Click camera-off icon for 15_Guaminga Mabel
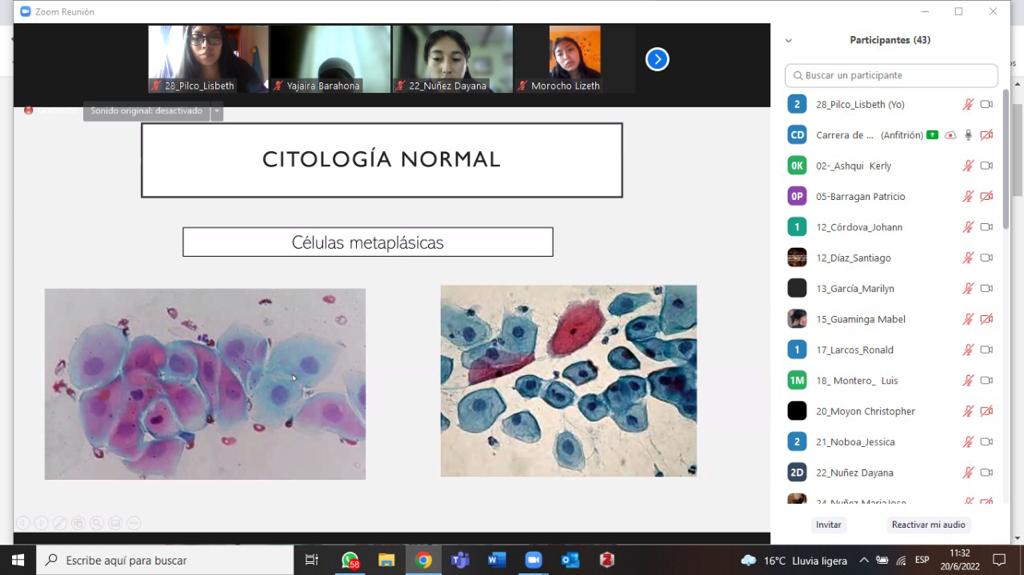This screenshot has width=1024, height=575. pos(986,319)
